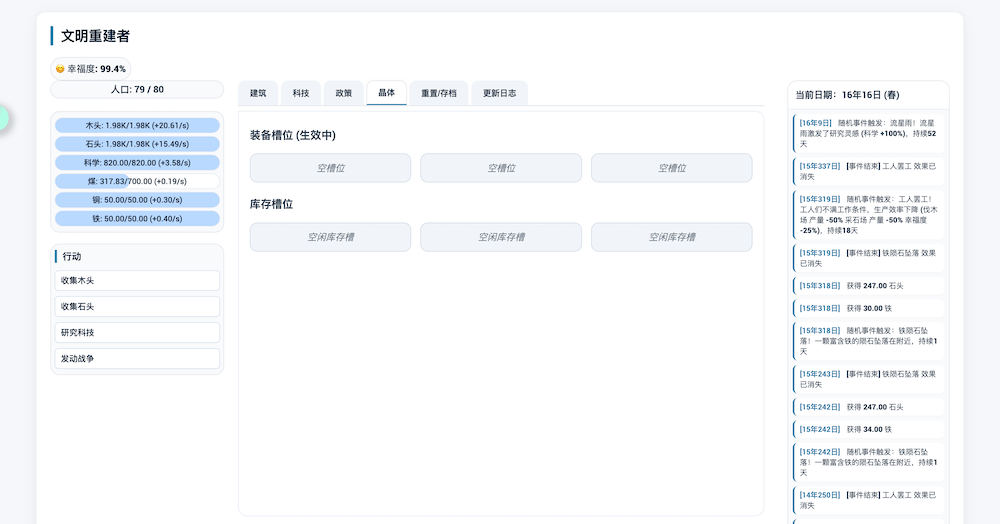Click the 人口 79 / 80 indicator
1000x524 pixels.
click(x=137, y=89)
